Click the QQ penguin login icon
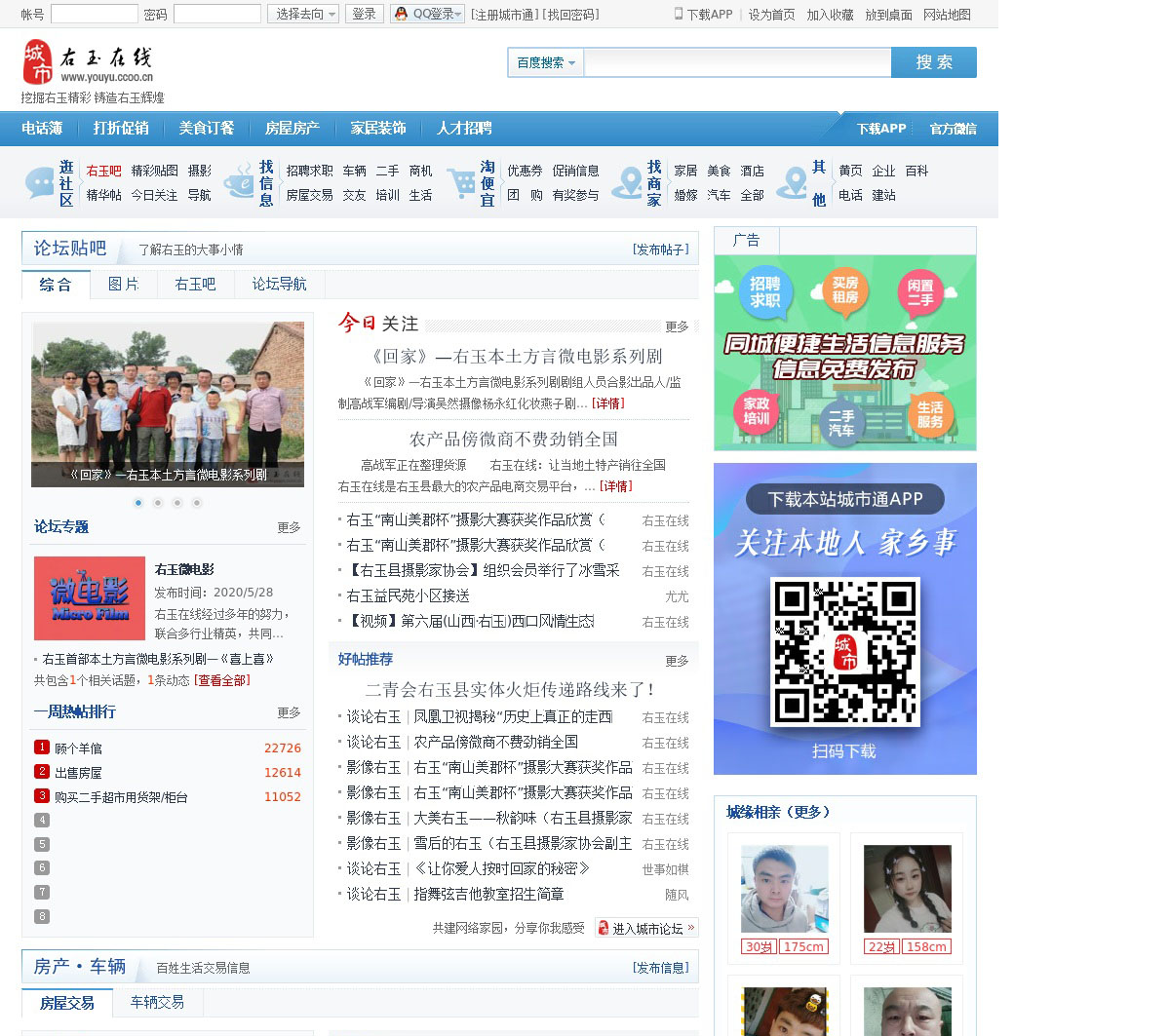The width and height of the screenshot is (1170, 1036). [401, 14]
